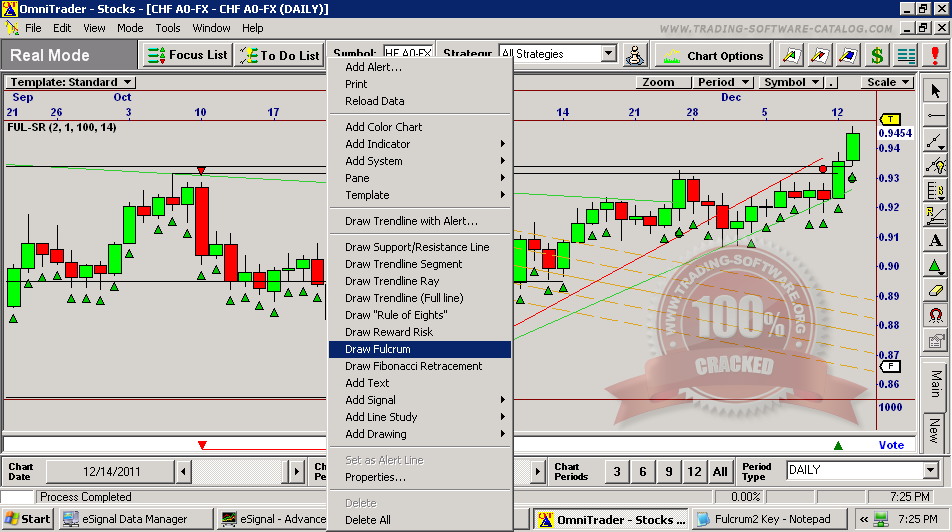Click the green dollar sign icon
The image size is (952, 532).
877,55
